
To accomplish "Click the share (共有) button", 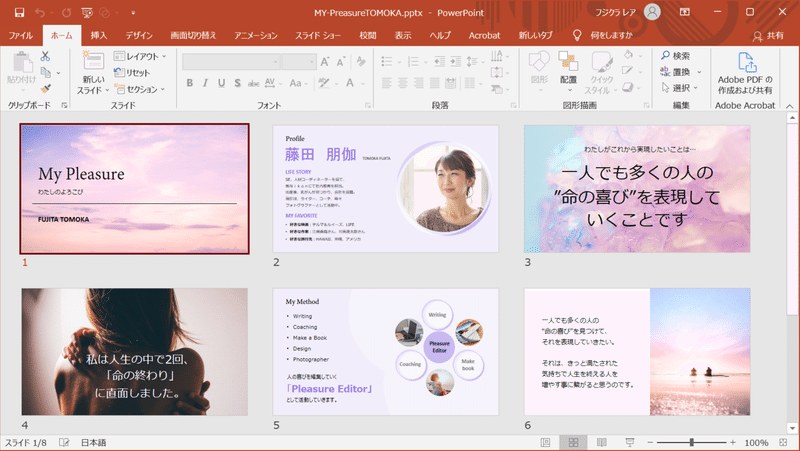I will tap(768, 35).
